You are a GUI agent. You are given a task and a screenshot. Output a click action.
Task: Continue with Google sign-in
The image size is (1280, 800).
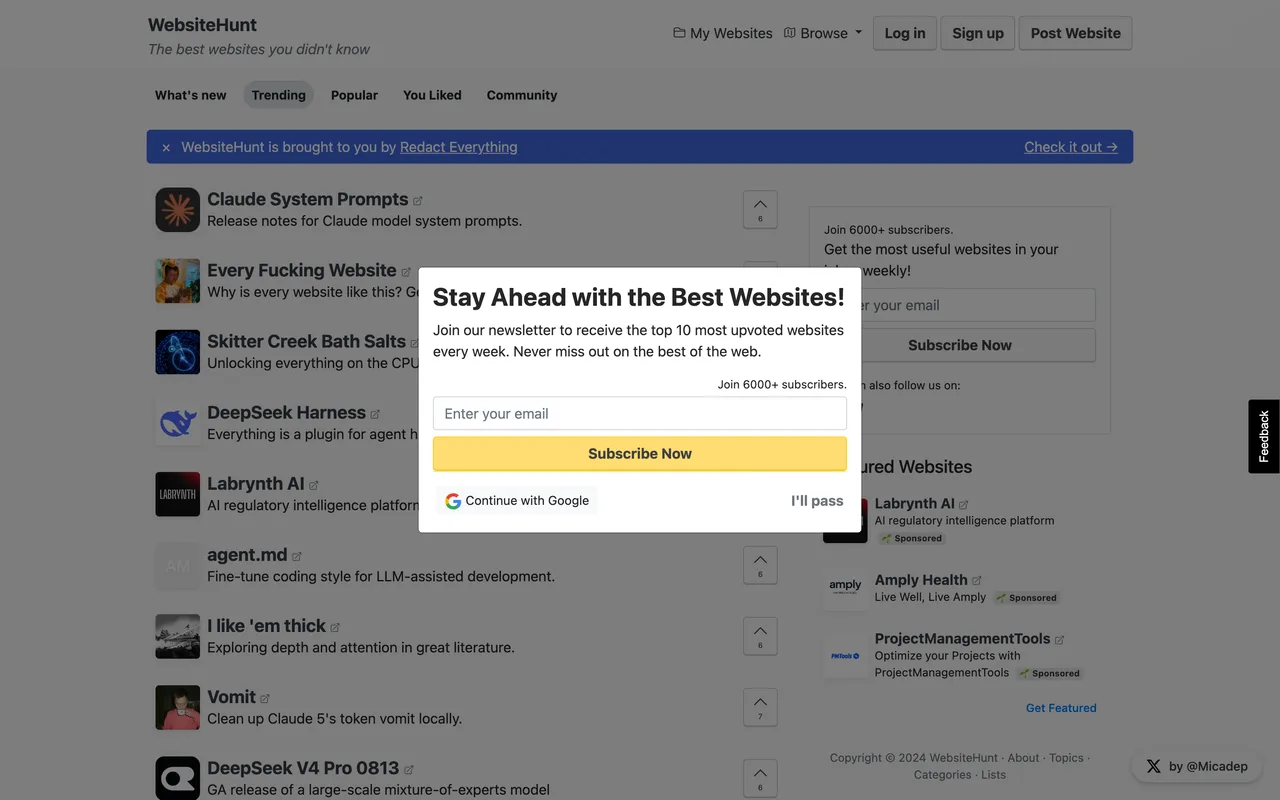click(x=517, y=501)
